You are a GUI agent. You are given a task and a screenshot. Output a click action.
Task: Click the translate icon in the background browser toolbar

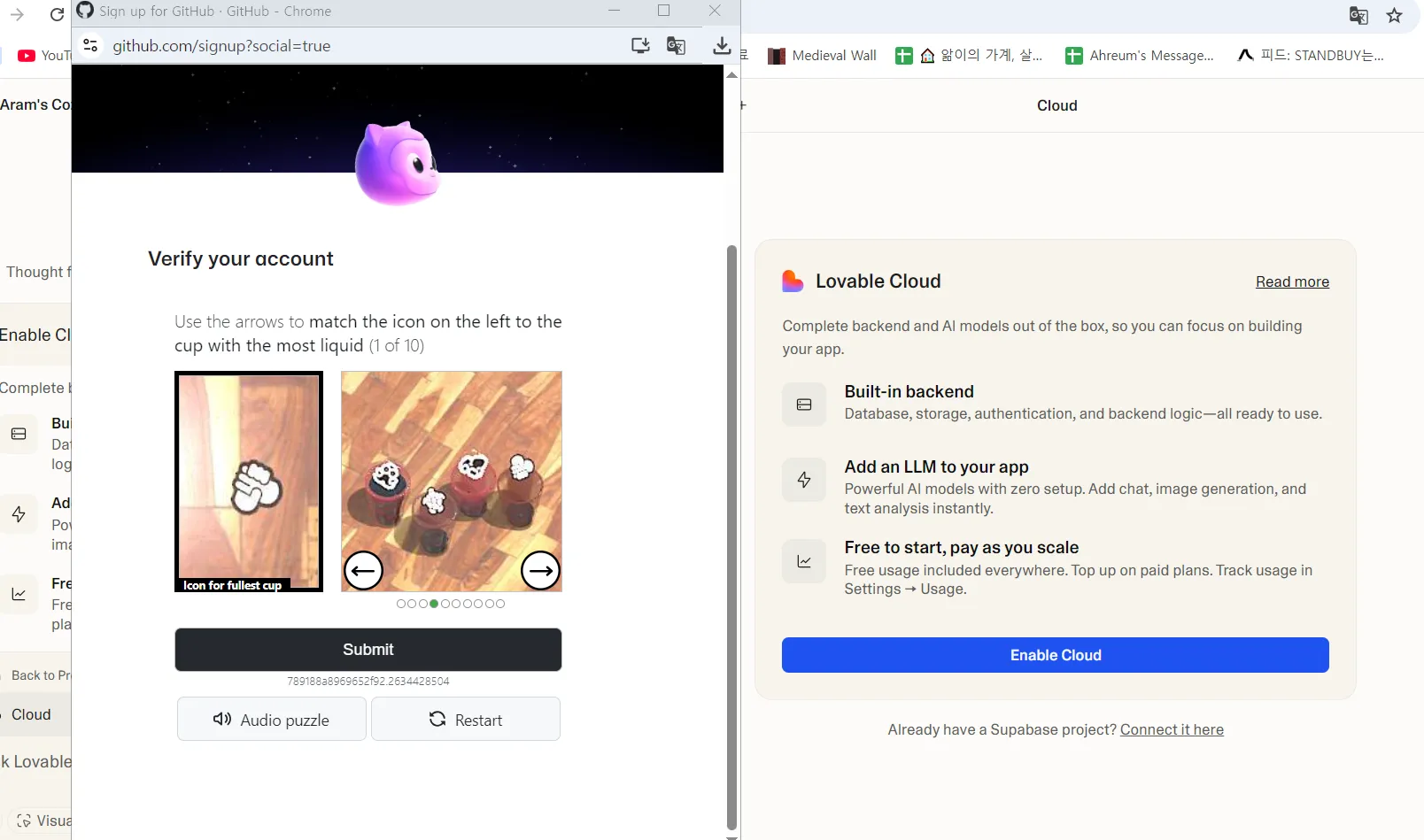click(x=1358, y=15)
